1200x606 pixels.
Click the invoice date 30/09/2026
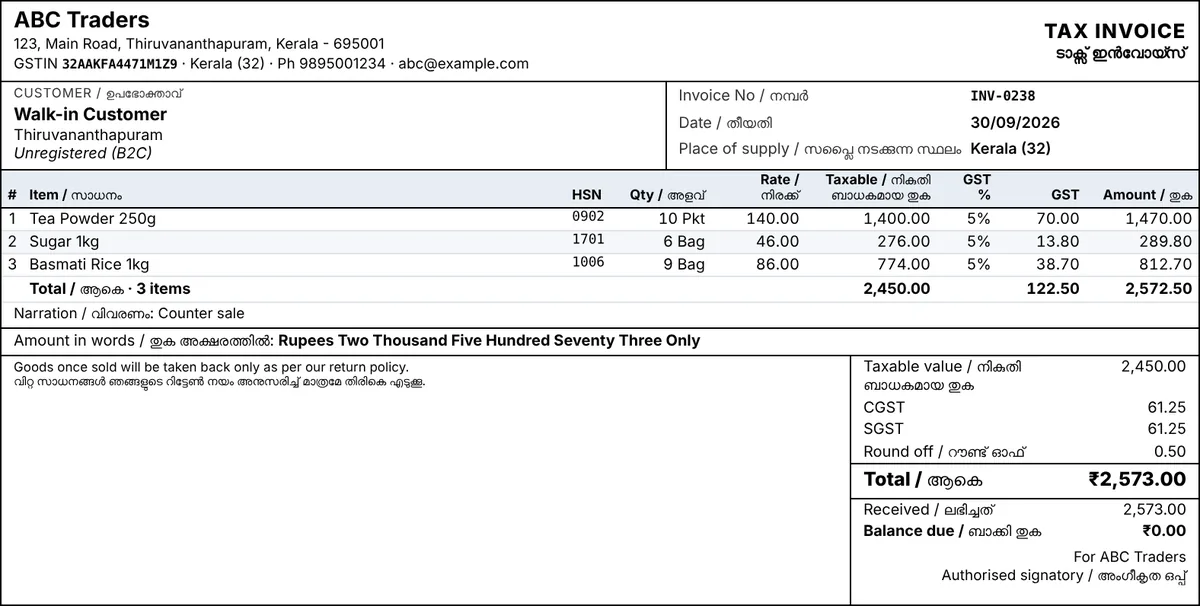point(1015,123)
